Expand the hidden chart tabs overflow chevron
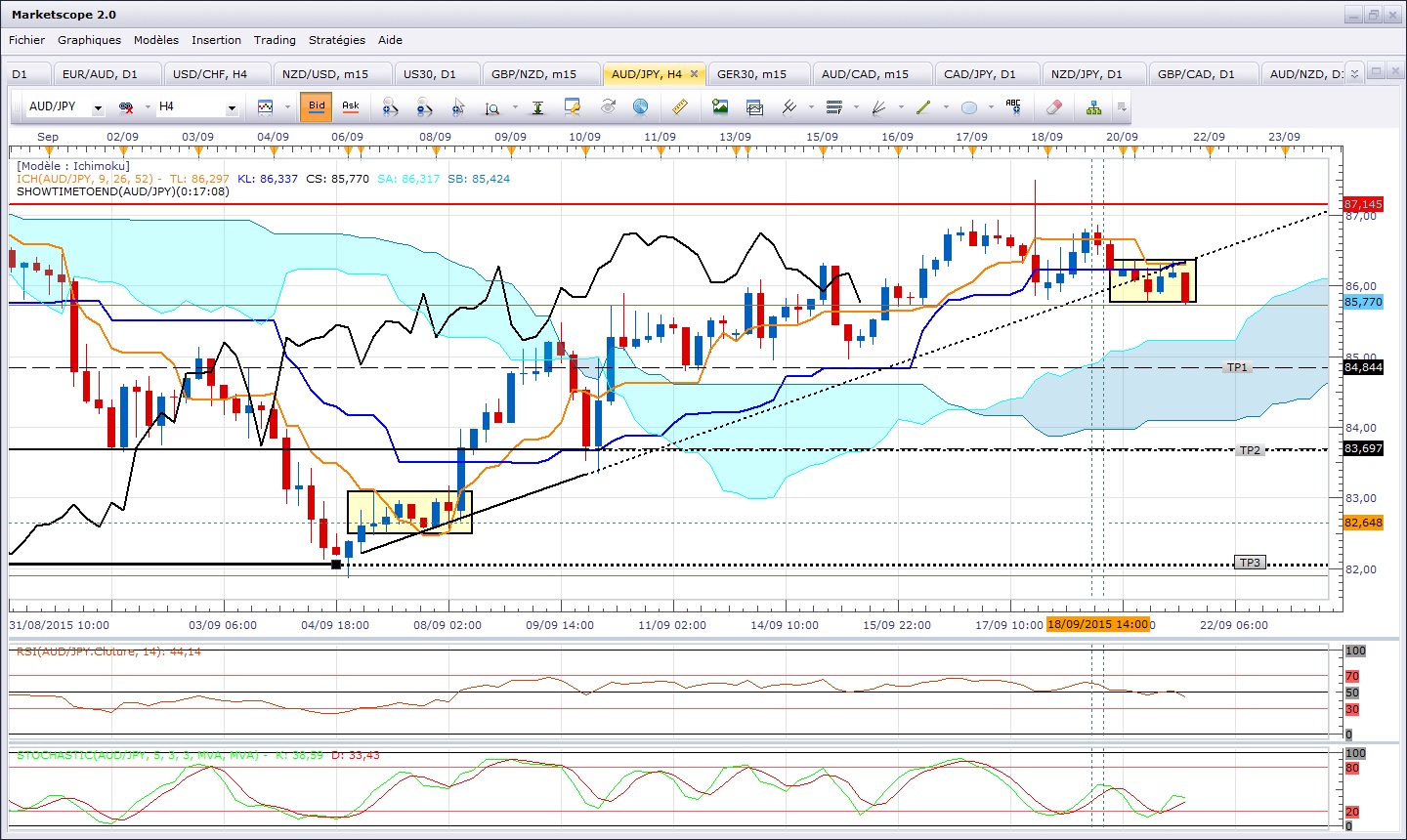 [x=1353, y=73]
